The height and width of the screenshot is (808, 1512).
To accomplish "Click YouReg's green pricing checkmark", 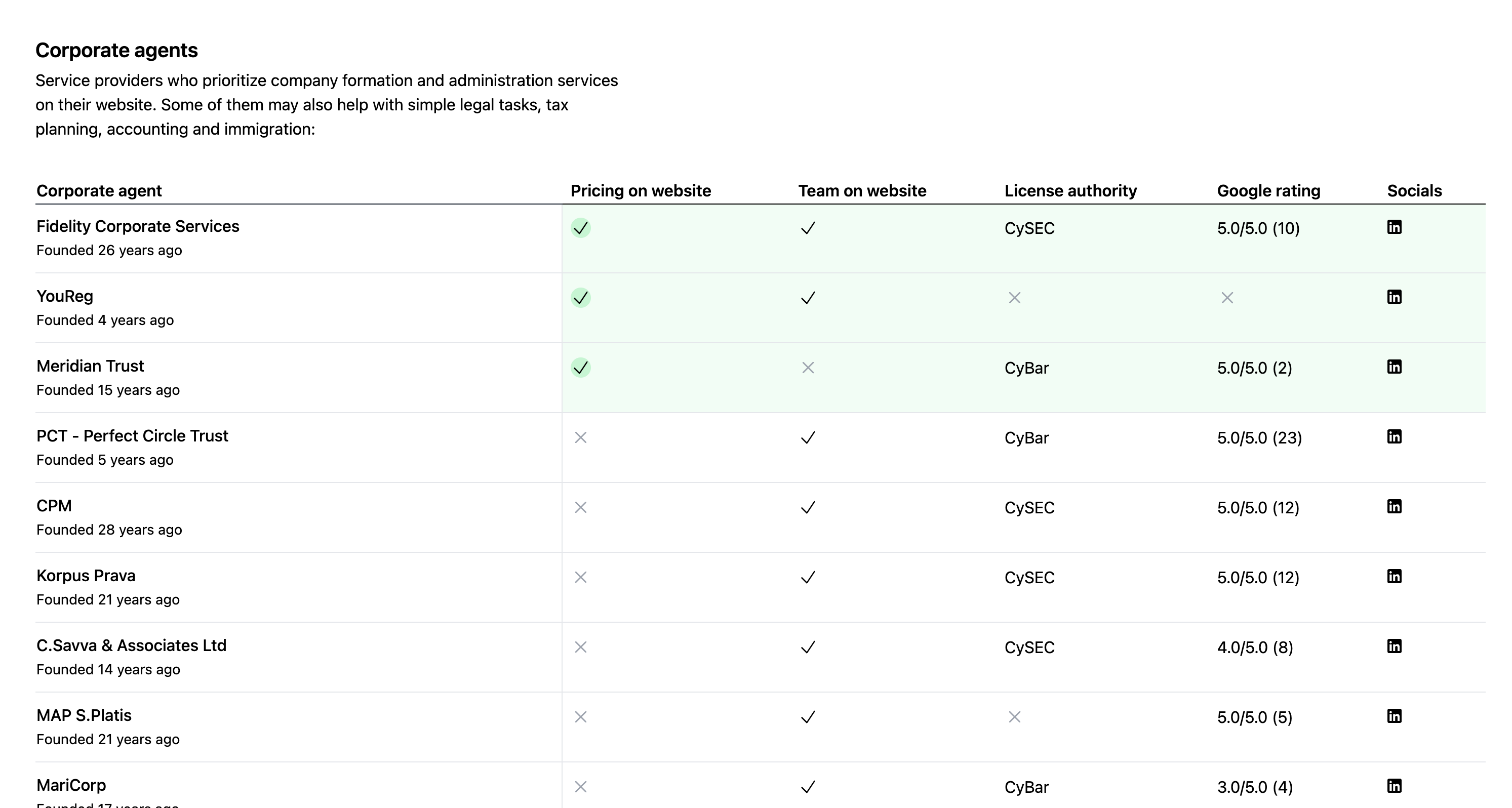I will pos(580,298).
